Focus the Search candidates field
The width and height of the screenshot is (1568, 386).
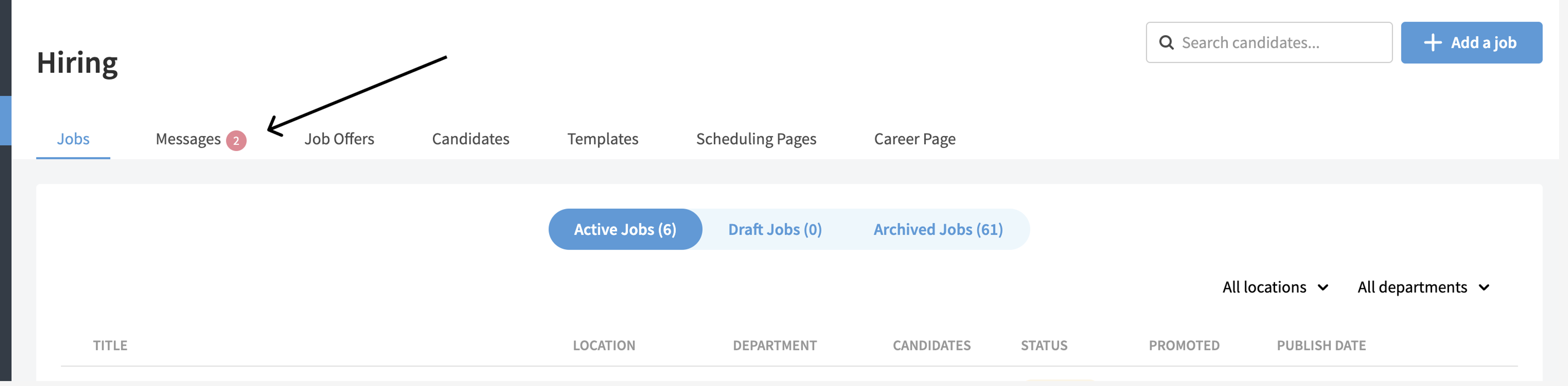click(x=1269, y=42)
